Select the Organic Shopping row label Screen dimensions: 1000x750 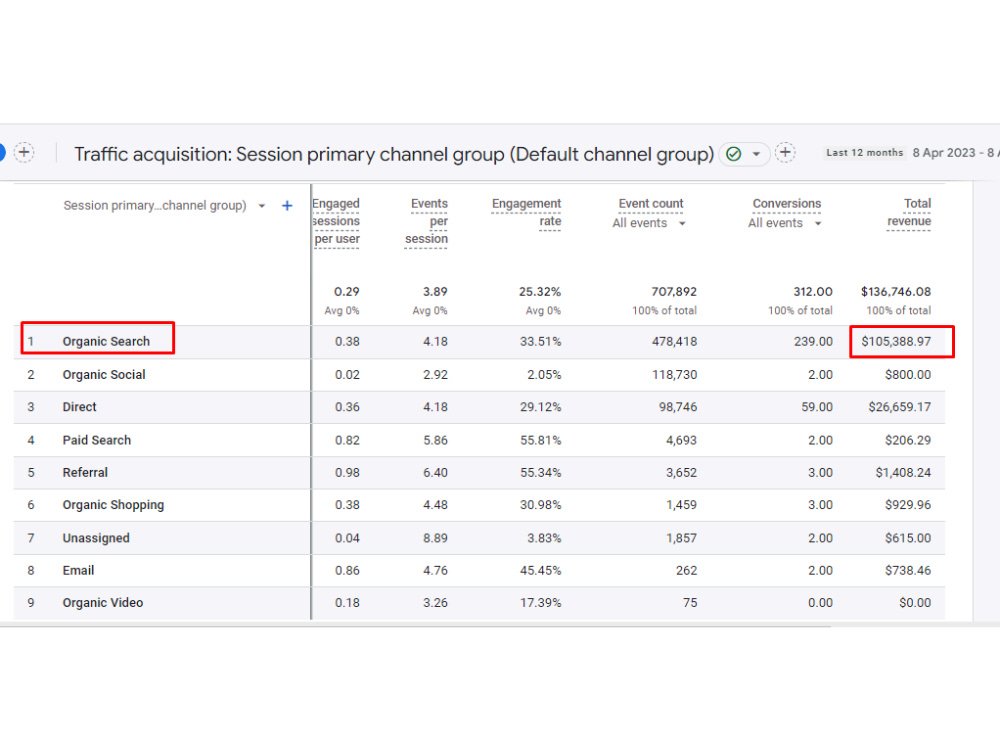113,505
